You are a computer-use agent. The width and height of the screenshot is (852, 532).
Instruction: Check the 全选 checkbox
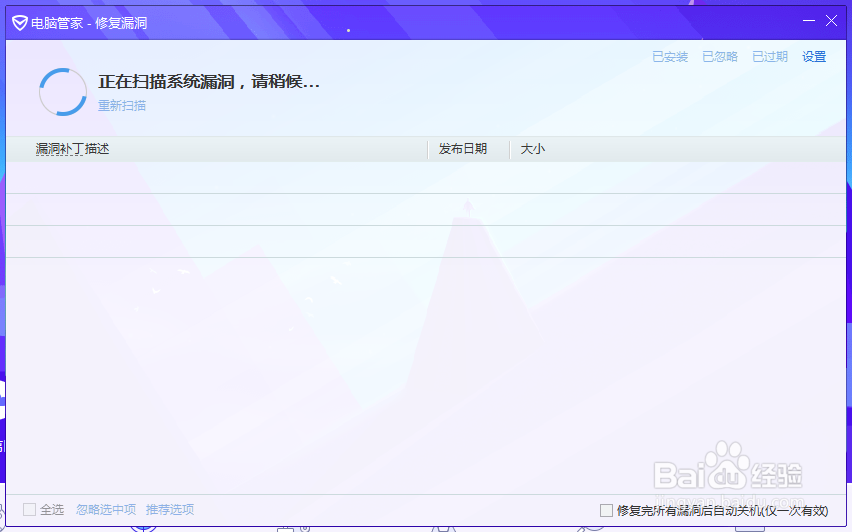click(29, 510)
